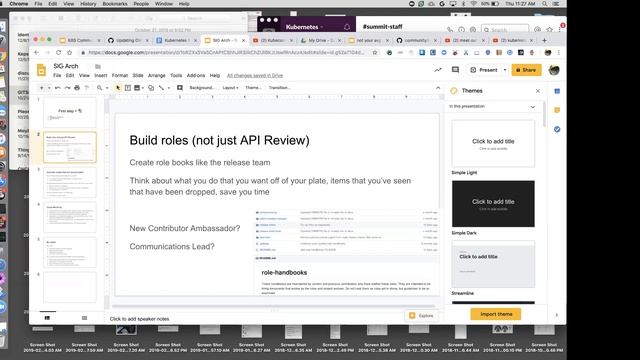Open image insert dropdown arrow

143,88
